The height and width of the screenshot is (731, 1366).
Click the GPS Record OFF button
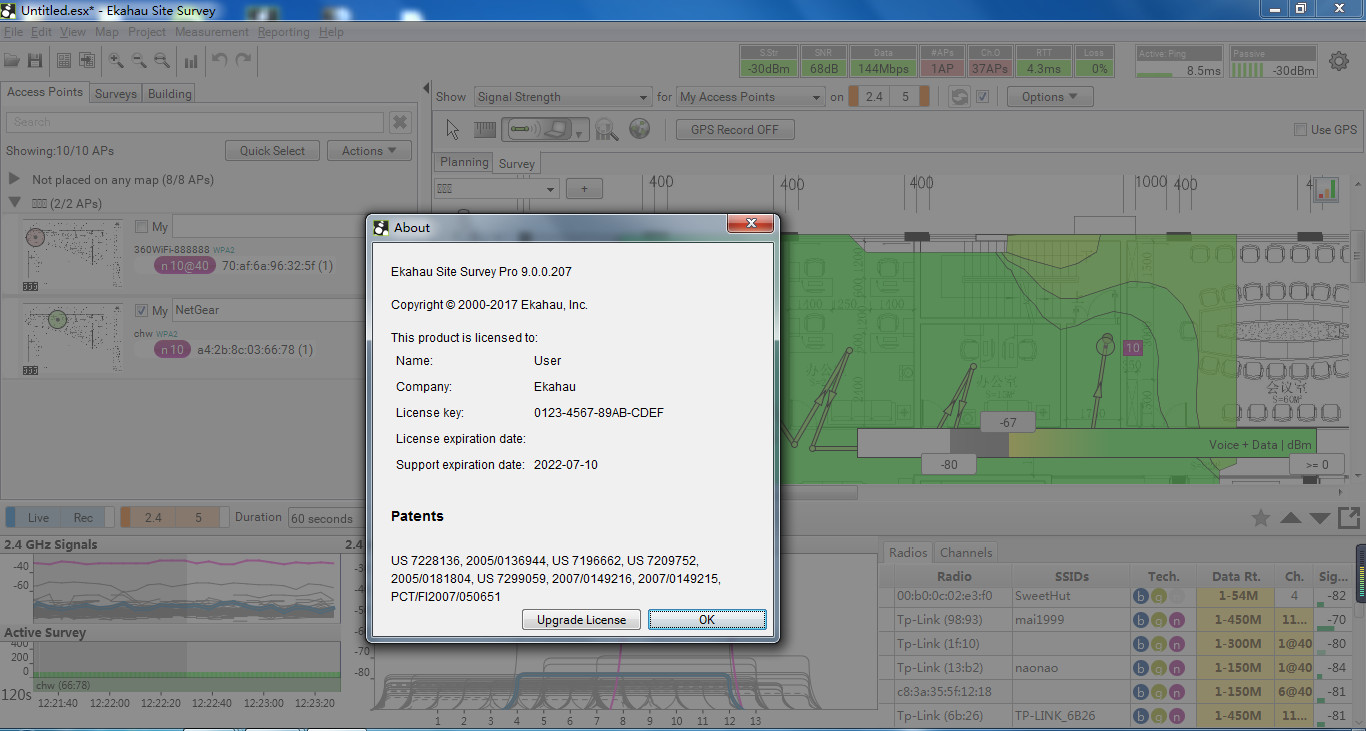click(x=735, y=129)
